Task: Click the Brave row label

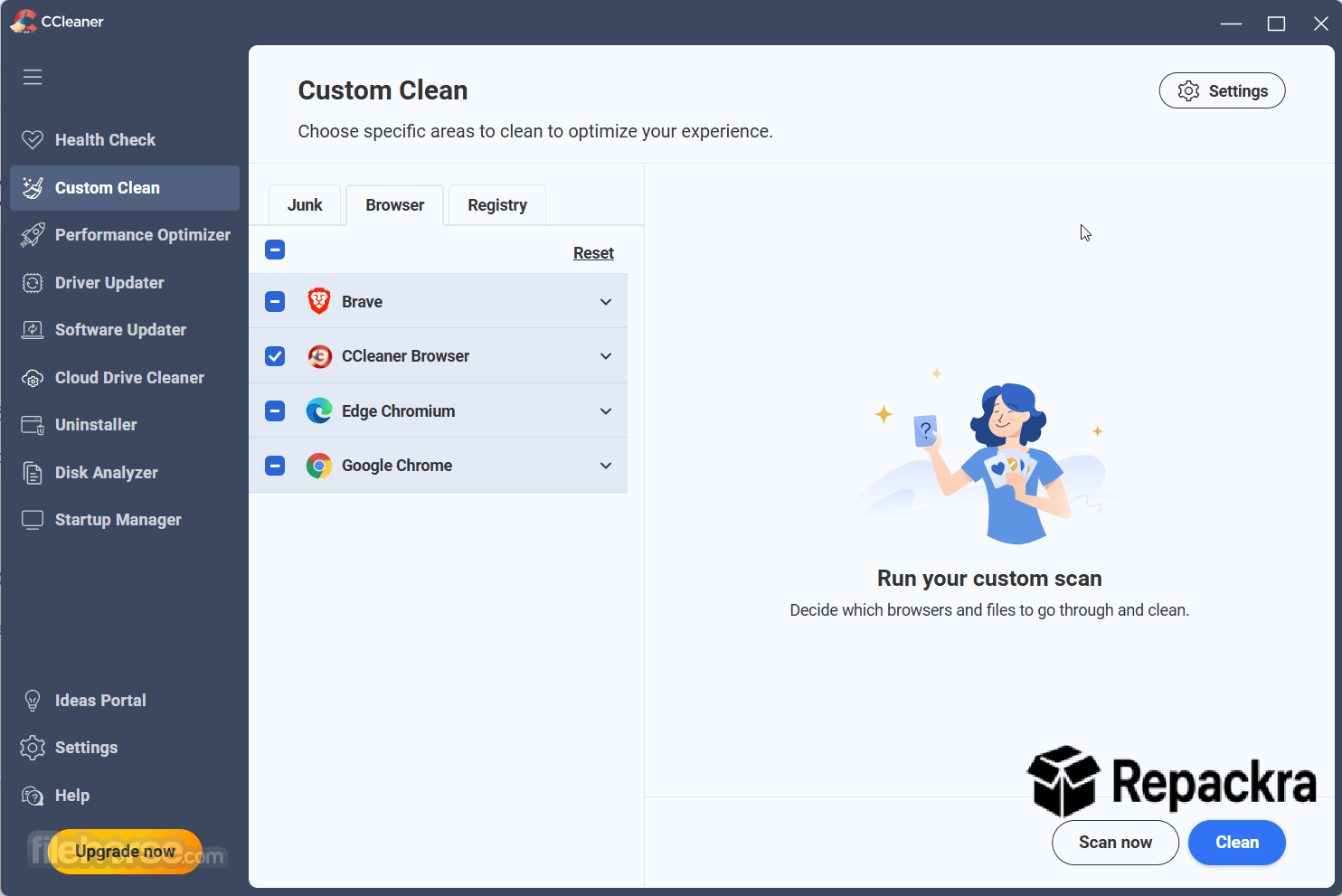Action: tap(362, 302)
